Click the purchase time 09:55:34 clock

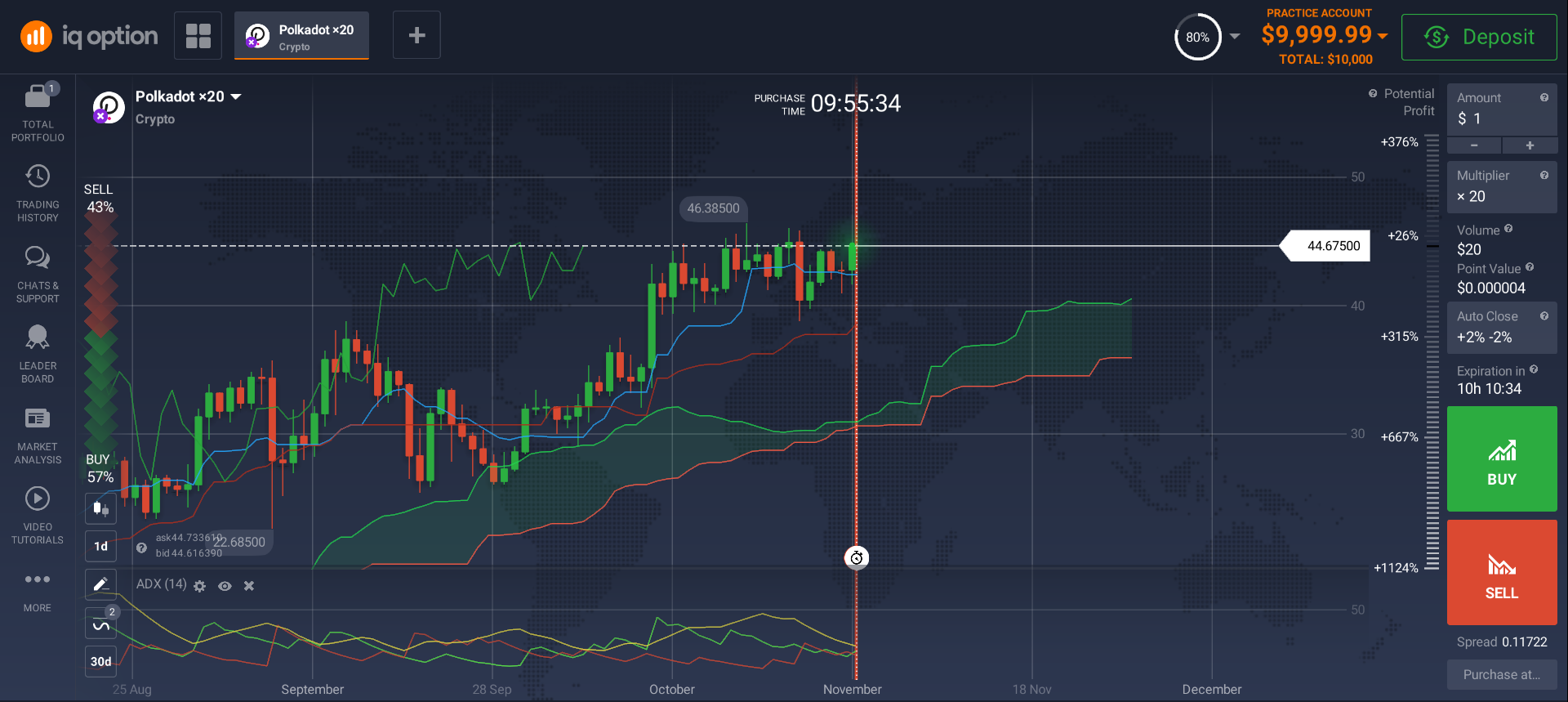(855, 104)
